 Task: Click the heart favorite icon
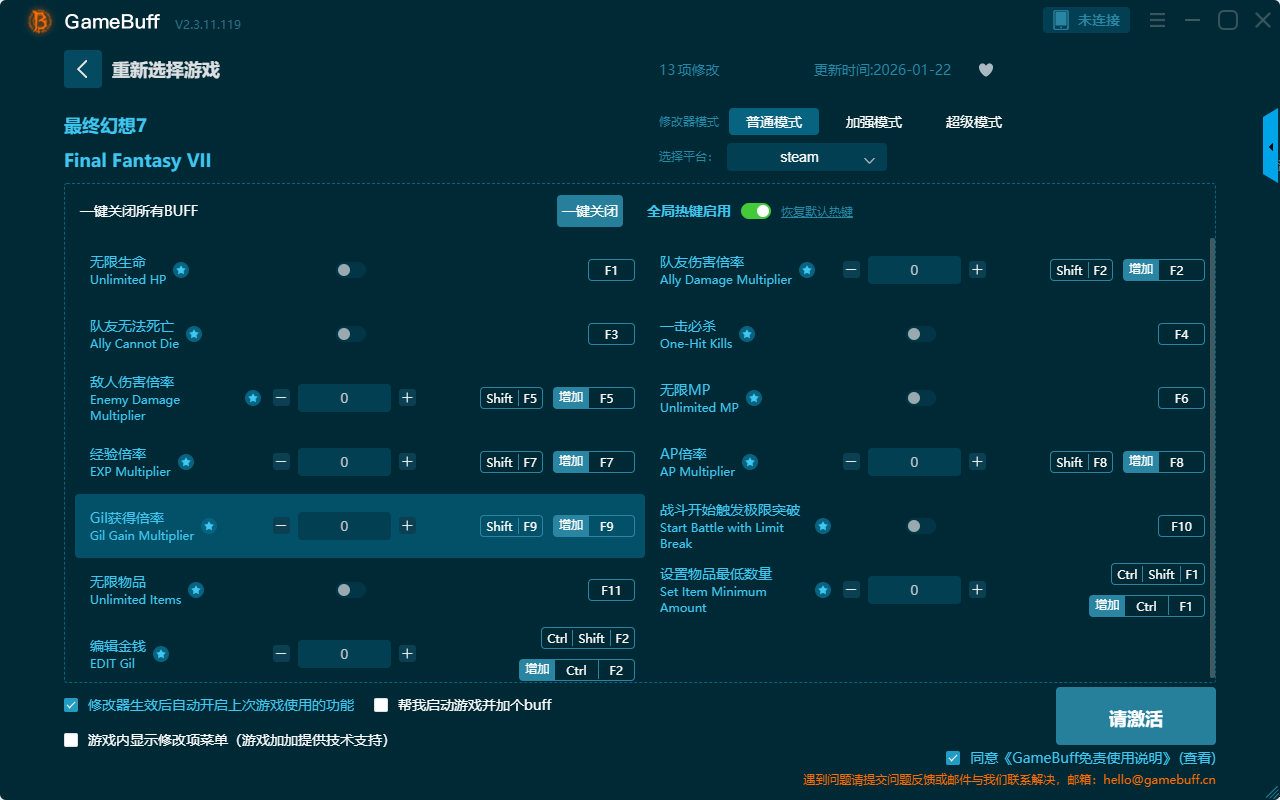point(985,70)
